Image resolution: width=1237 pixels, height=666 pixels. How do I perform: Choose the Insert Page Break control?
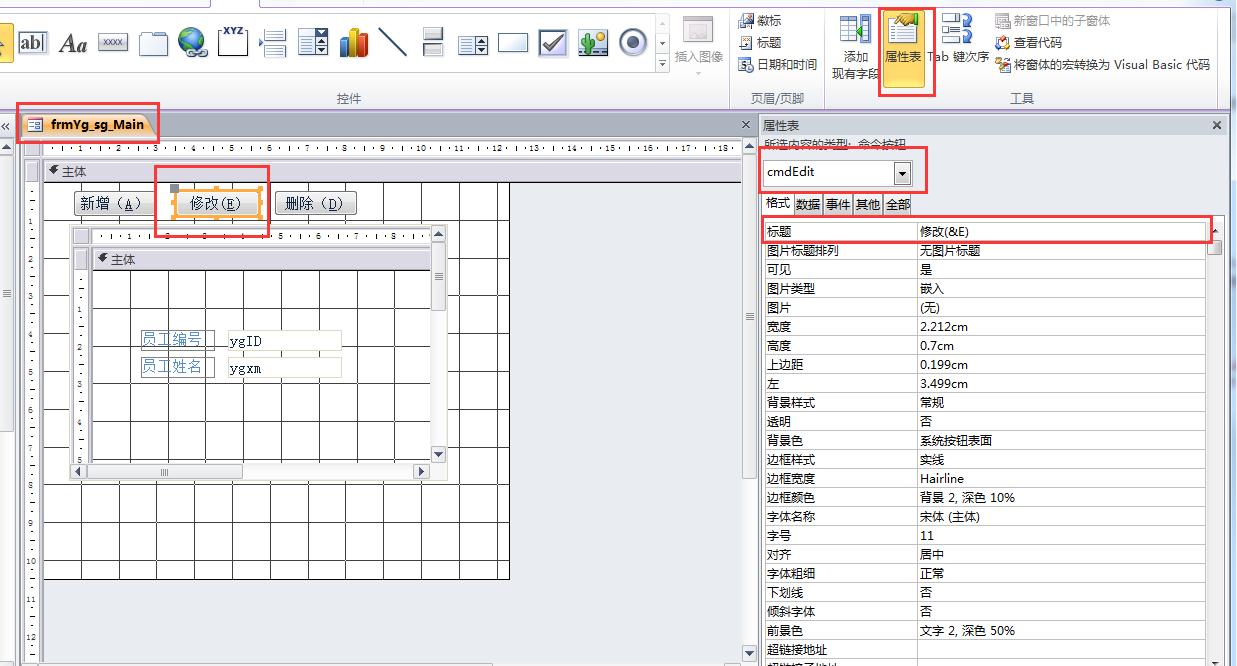click(x=273, y=43)
